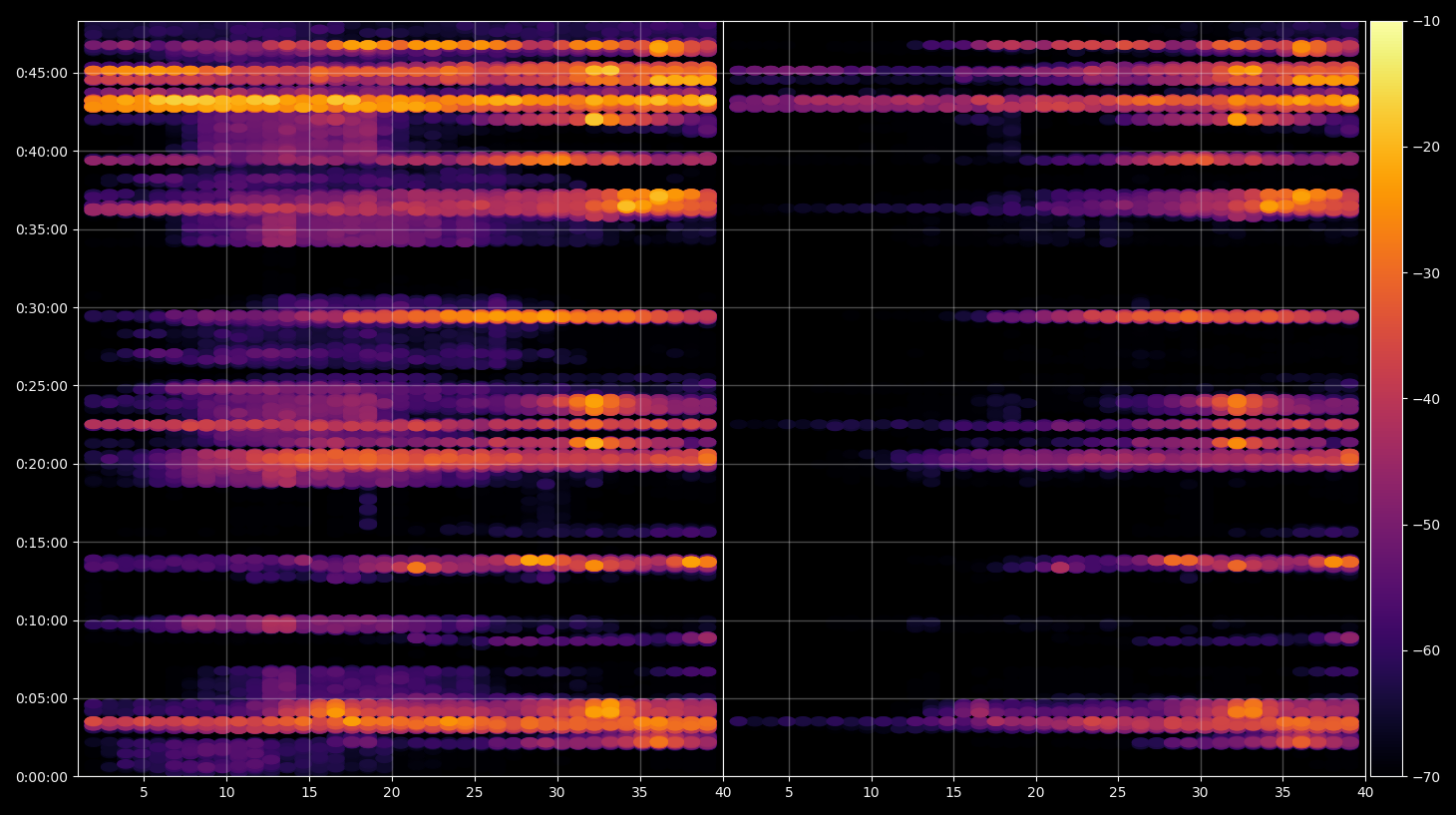Select the −20 colorbar tick label
This screenshot has width=1456, height=815.
(x=1426, y=147)
